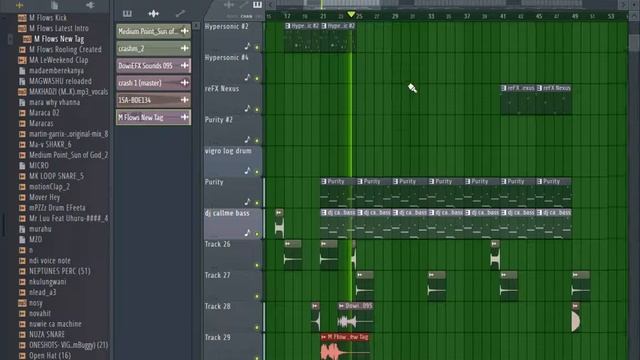This screenshot has height=360, width=640.
Task: Click the icon beside M Flows Kick in browser
Action: [x=22, y=18]
